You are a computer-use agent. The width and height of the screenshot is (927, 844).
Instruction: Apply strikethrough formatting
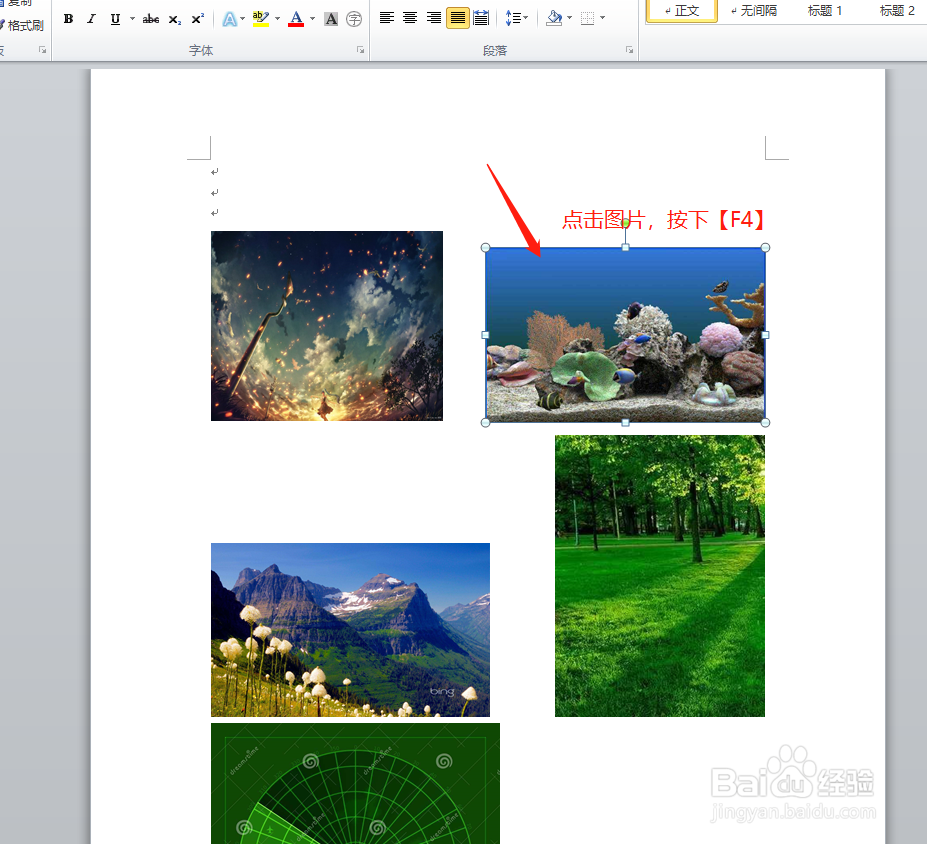click(151, 19)
